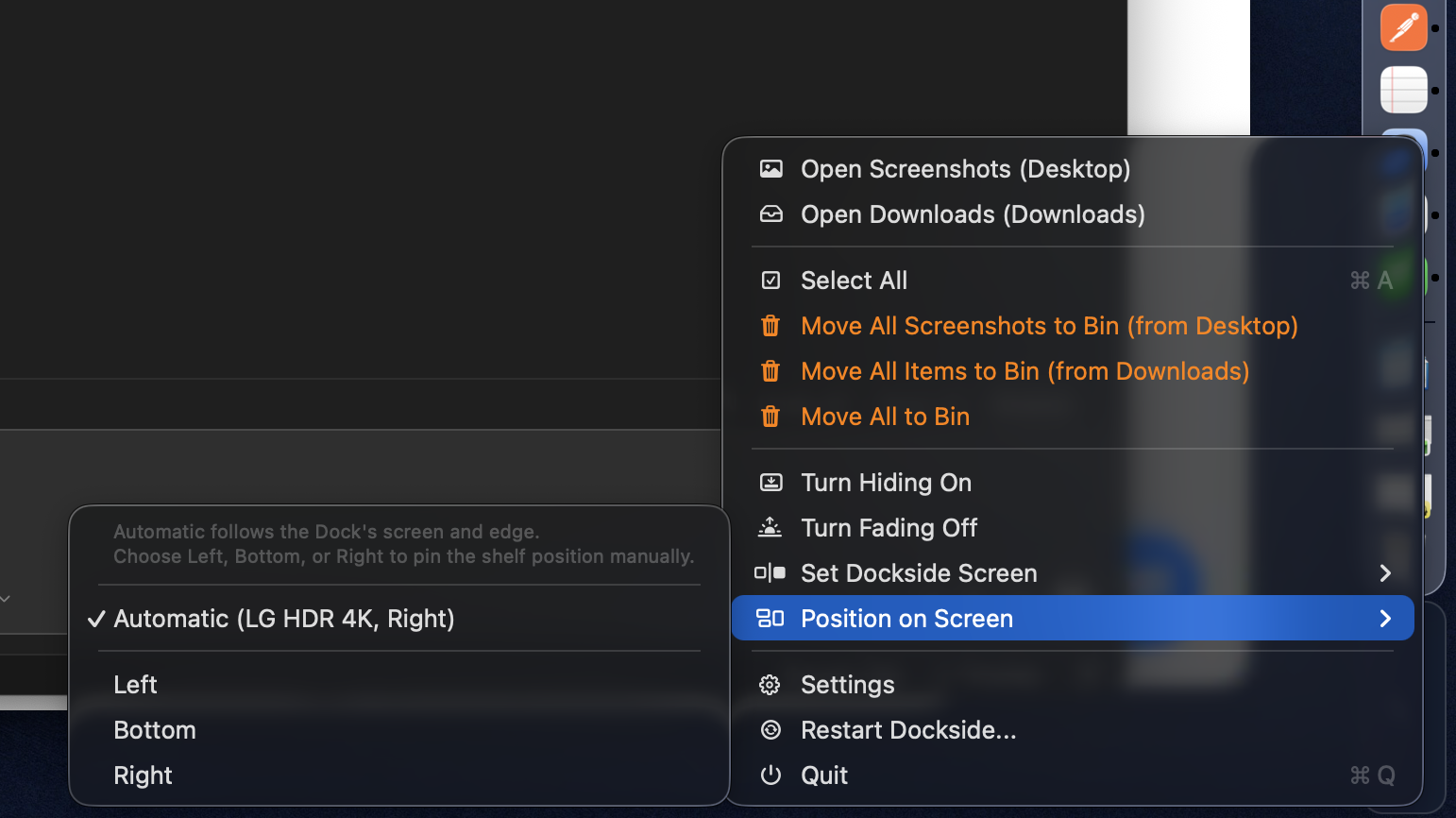This screenshot has width=1456, height=818.
Task: Click the Settings gear icon
Action: pos(770,684)
